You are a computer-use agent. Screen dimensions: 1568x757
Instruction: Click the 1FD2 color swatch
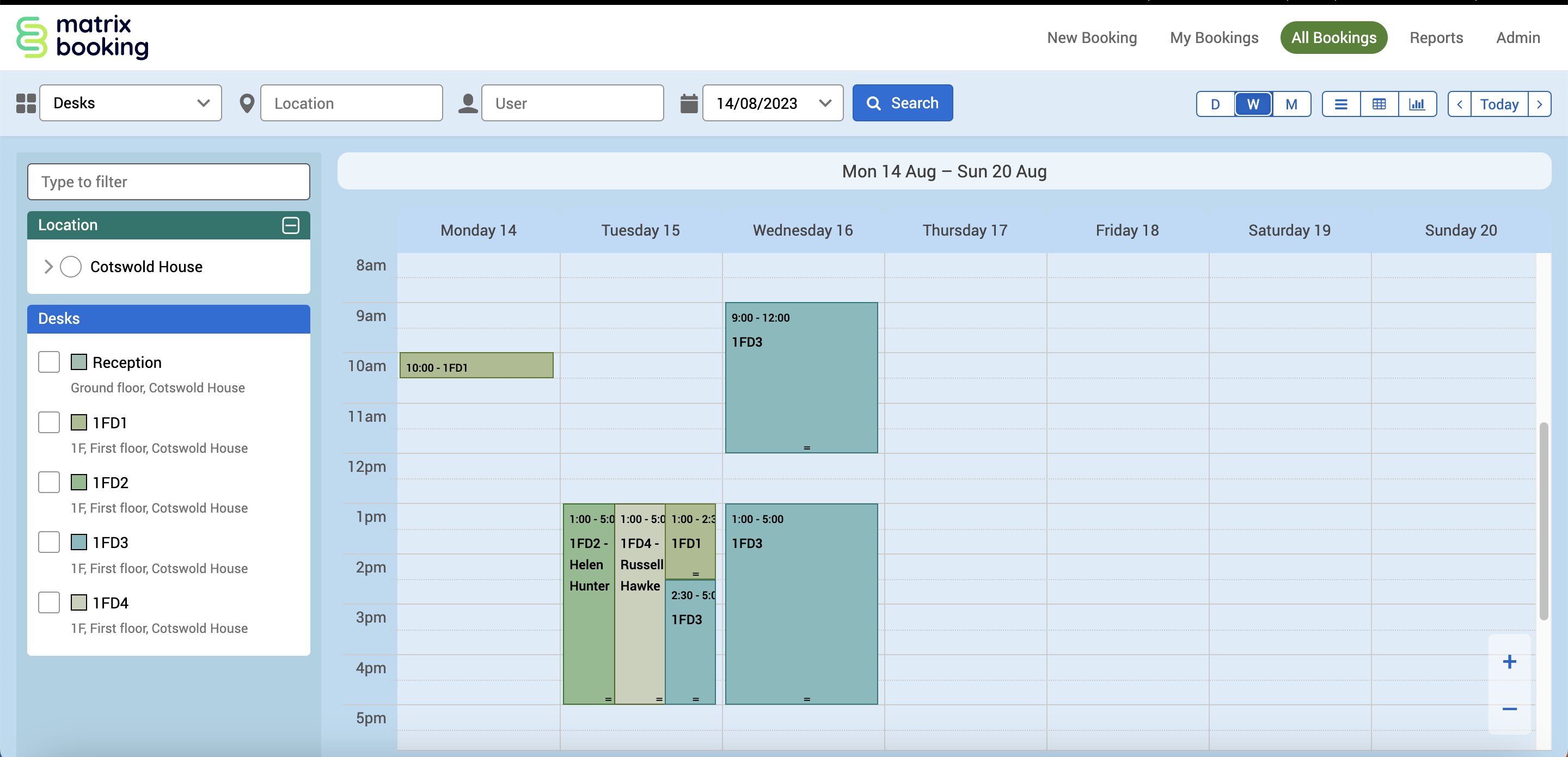[x=78, y=483]
